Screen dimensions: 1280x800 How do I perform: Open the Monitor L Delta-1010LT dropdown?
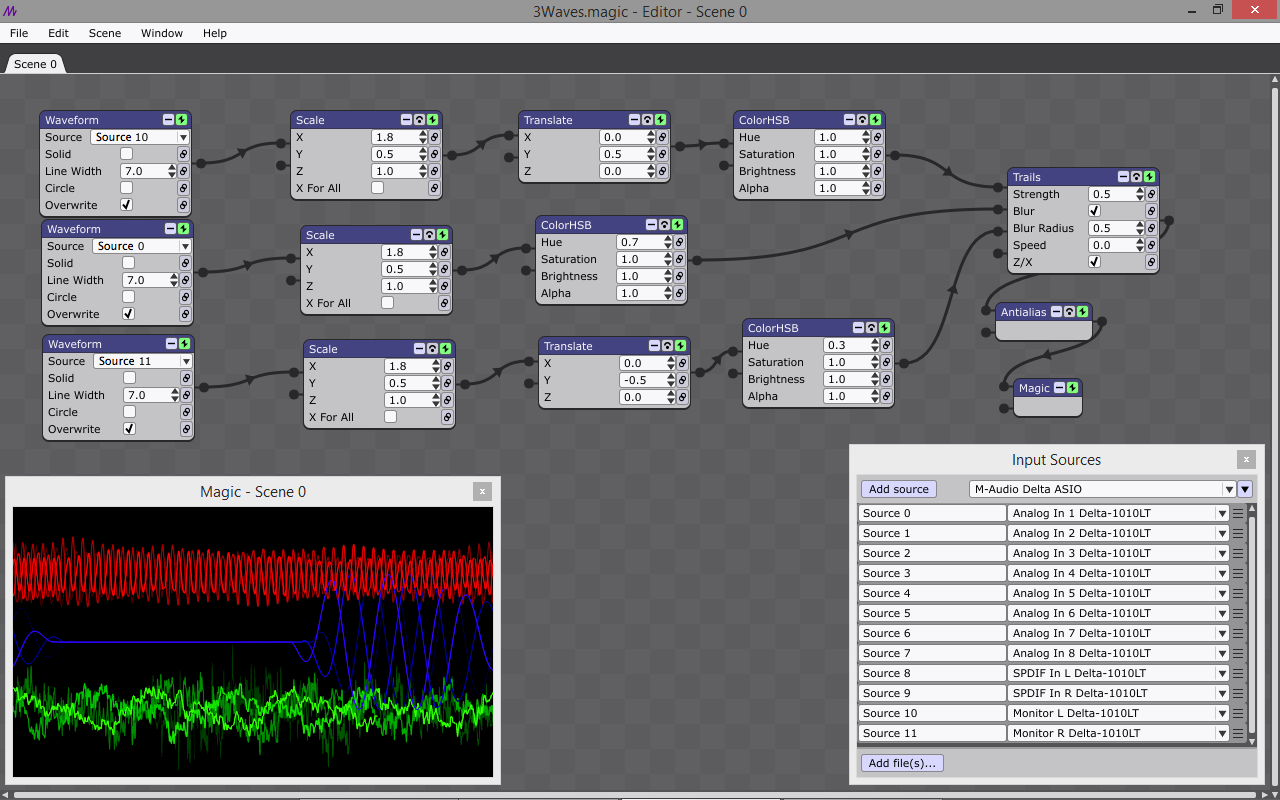(x=1118, y=713)
